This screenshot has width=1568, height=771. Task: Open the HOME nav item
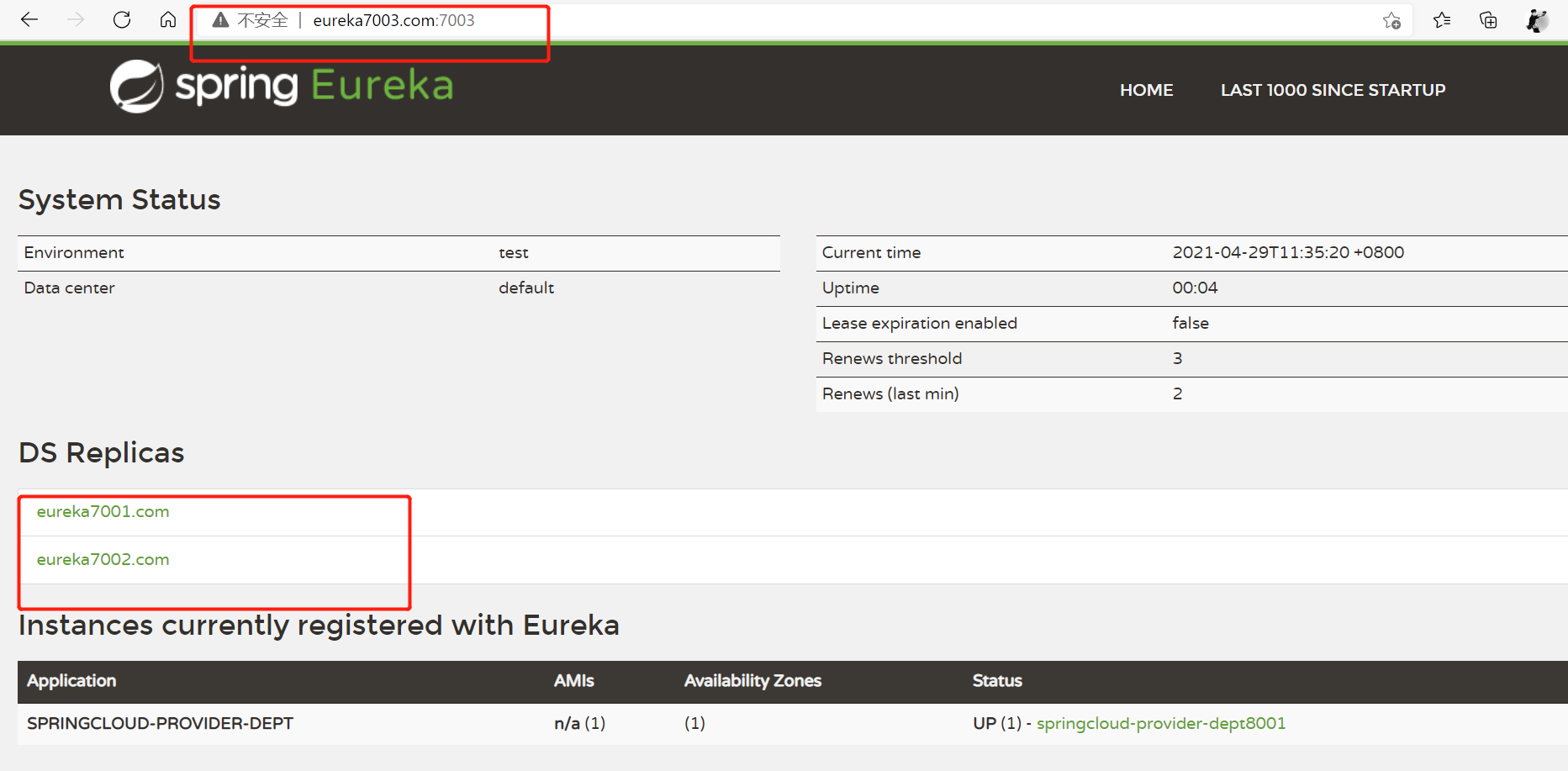(x=1146, y=90)
